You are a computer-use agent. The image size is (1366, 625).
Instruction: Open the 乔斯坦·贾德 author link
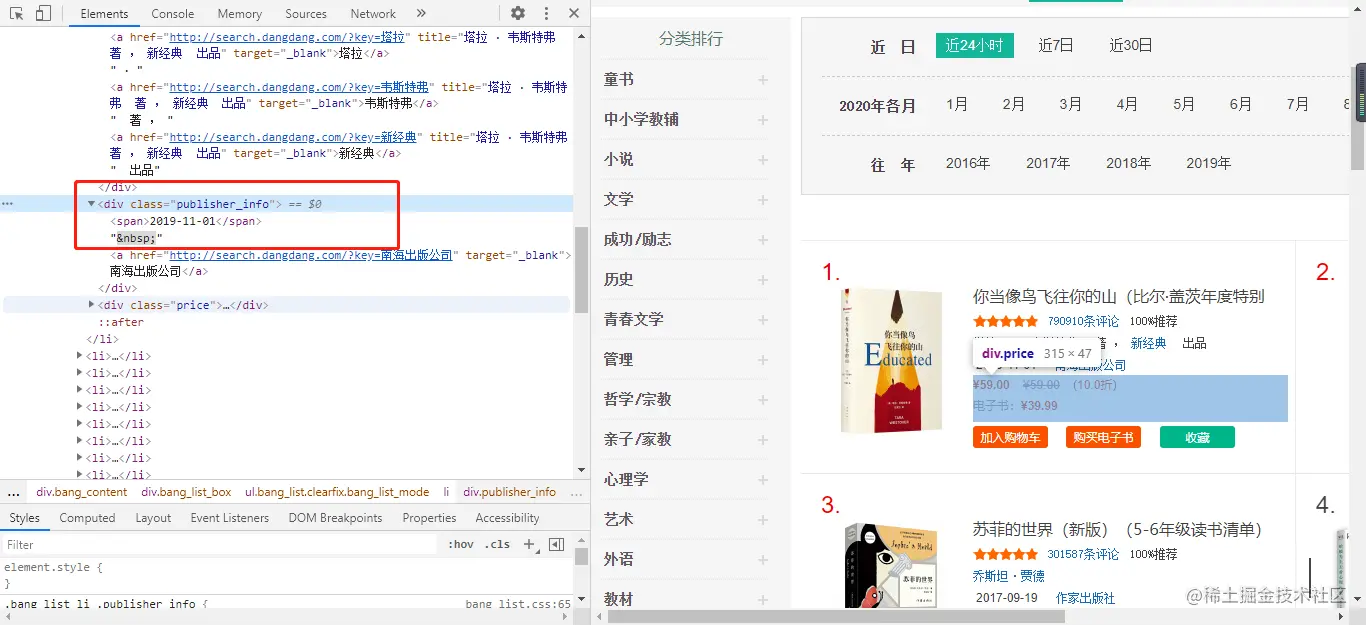[x=1009, y=576]
